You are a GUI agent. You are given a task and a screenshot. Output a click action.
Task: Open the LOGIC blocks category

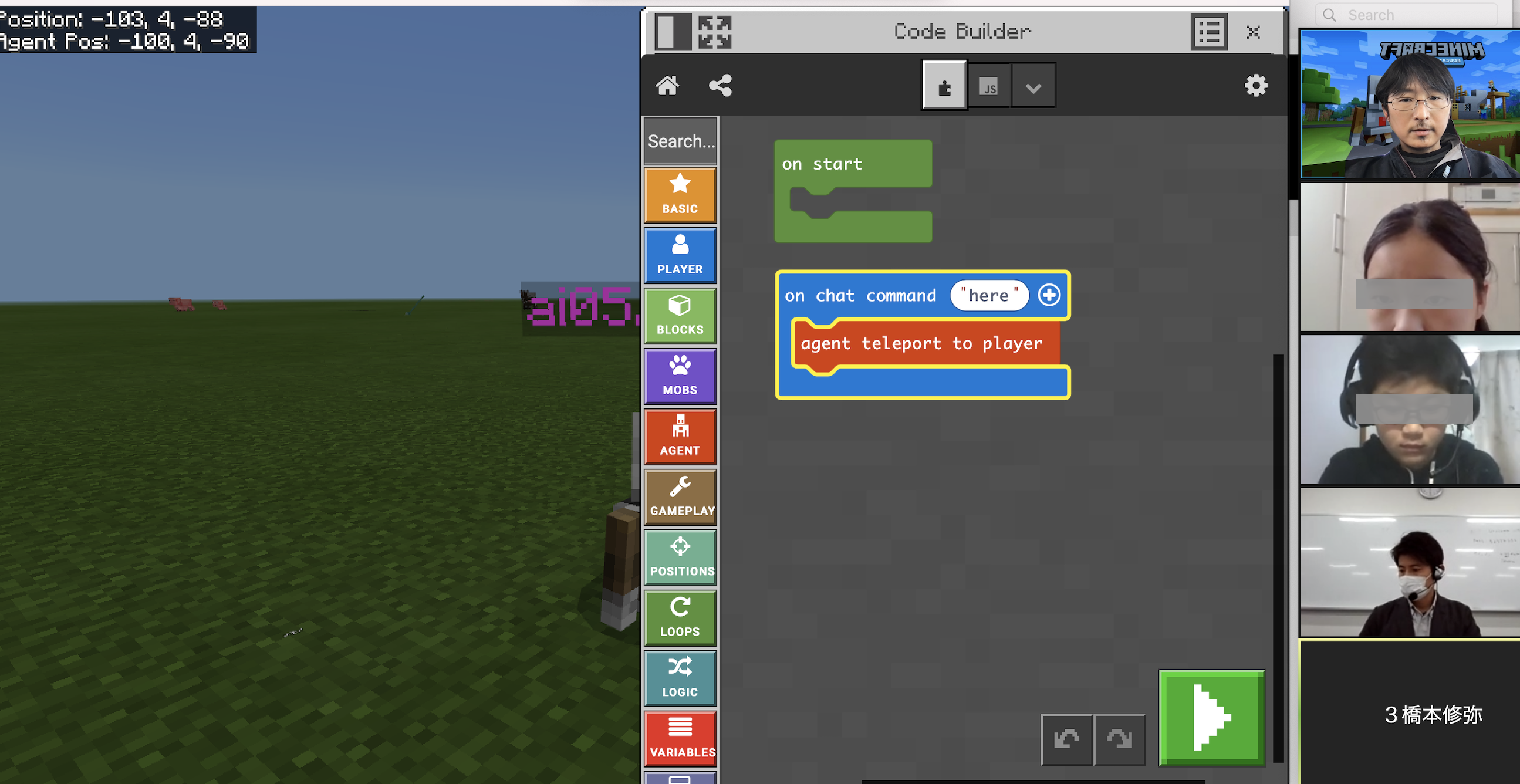click(679, 676)
